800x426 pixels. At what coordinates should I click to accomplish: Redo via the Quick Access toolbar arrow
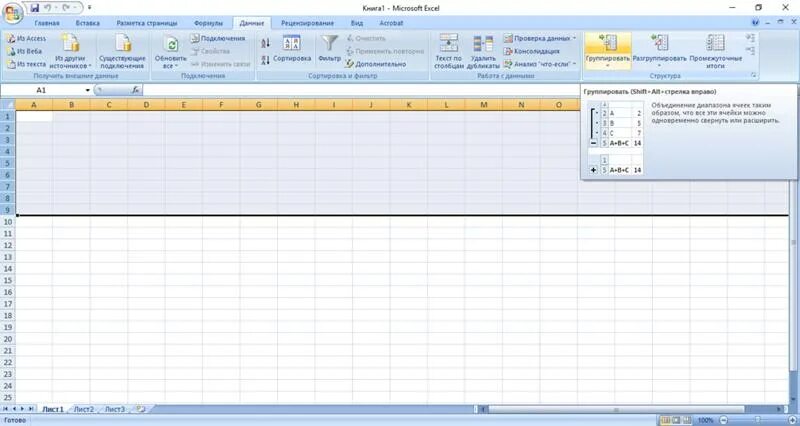(66, 8)
